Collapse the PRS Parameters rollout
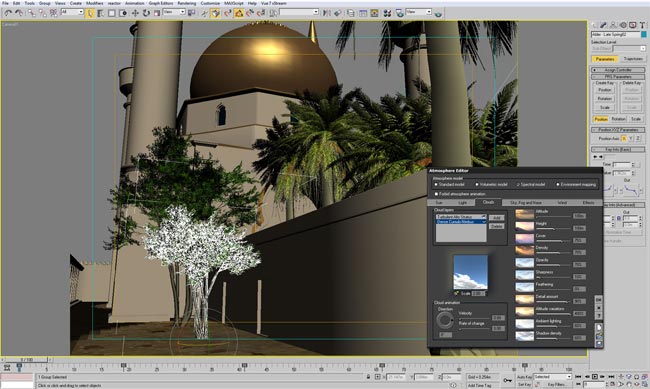650x389 pixels. click(618, 77)
